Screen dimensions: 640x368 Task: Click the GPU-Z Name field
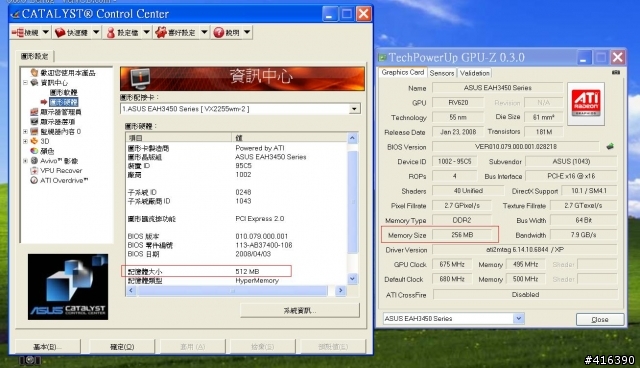click(x=498, y=88)
